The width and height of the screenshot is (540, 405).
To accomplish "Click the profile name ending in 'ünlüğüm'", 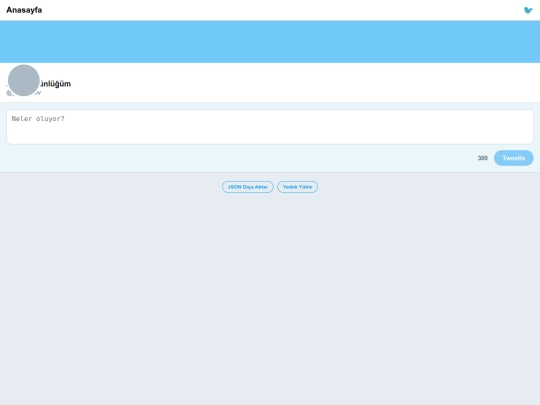I will [x=39, y=84].
